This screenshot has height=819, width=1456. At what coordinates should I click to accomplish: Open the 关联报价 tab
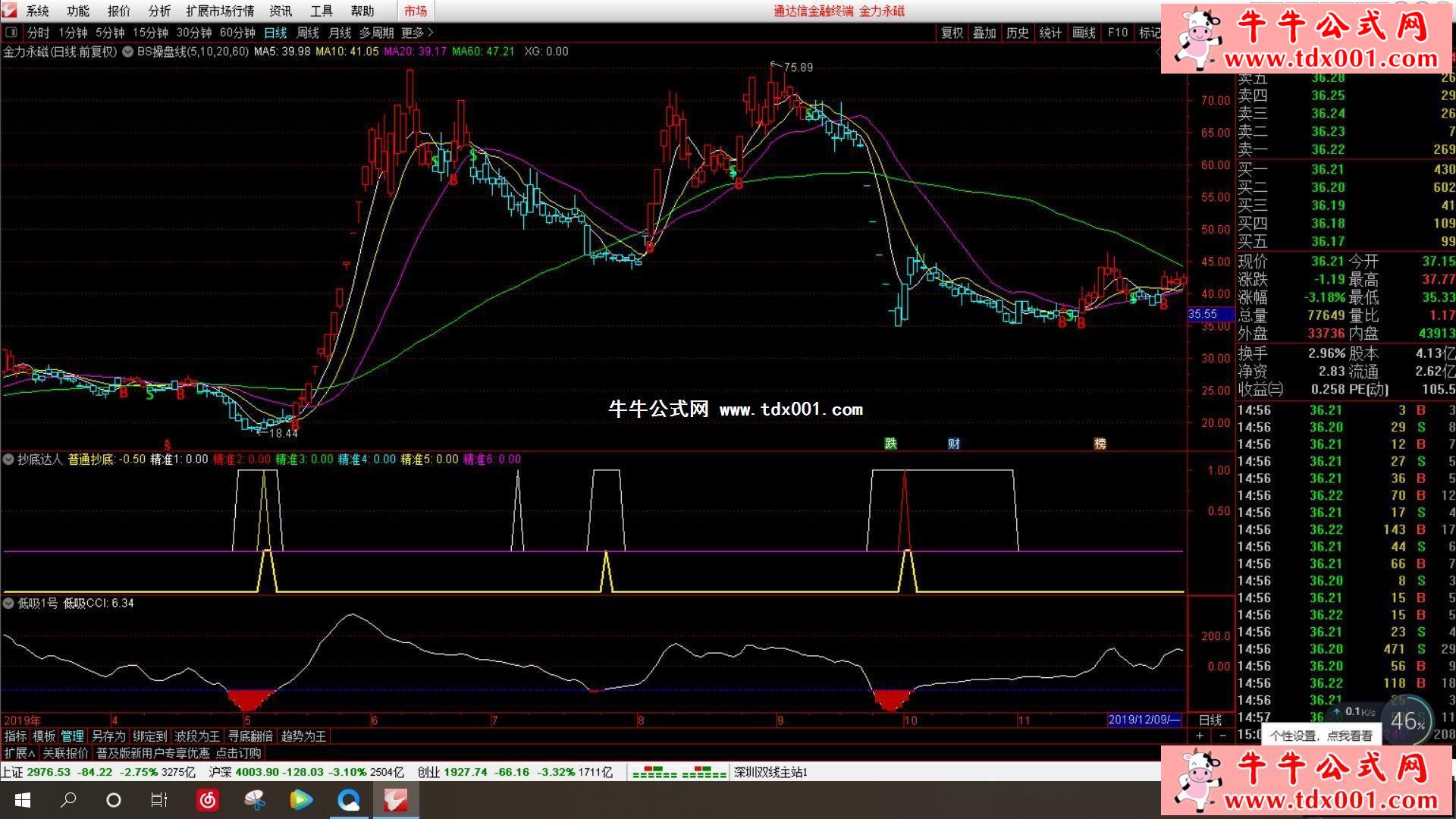[x=65, y=753]
